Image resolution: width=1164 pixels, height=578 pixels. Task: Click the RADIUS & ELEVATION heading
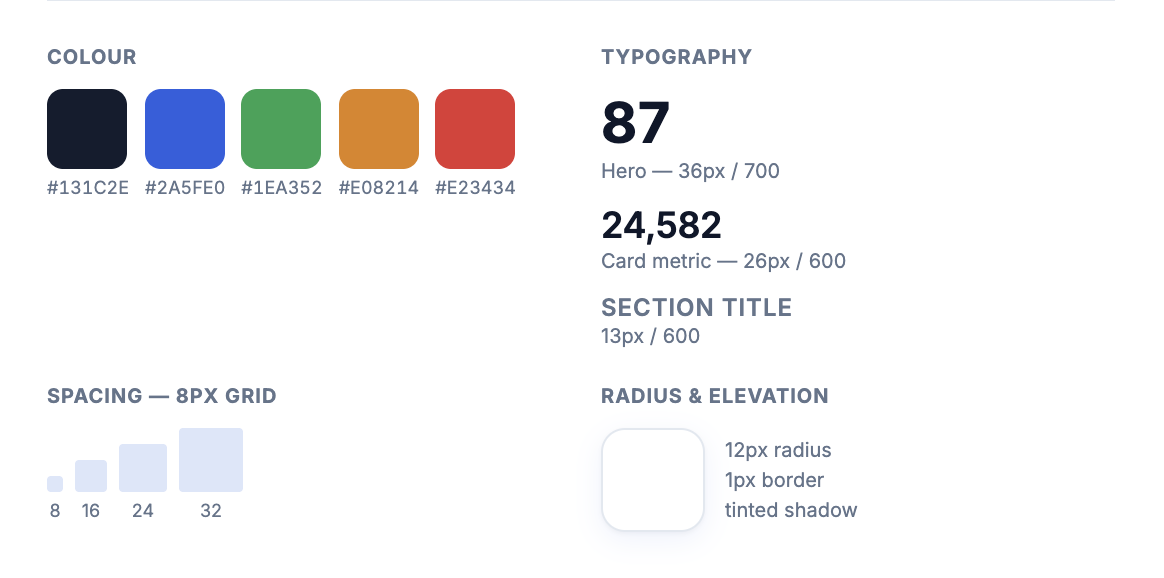tap(714, 396)
